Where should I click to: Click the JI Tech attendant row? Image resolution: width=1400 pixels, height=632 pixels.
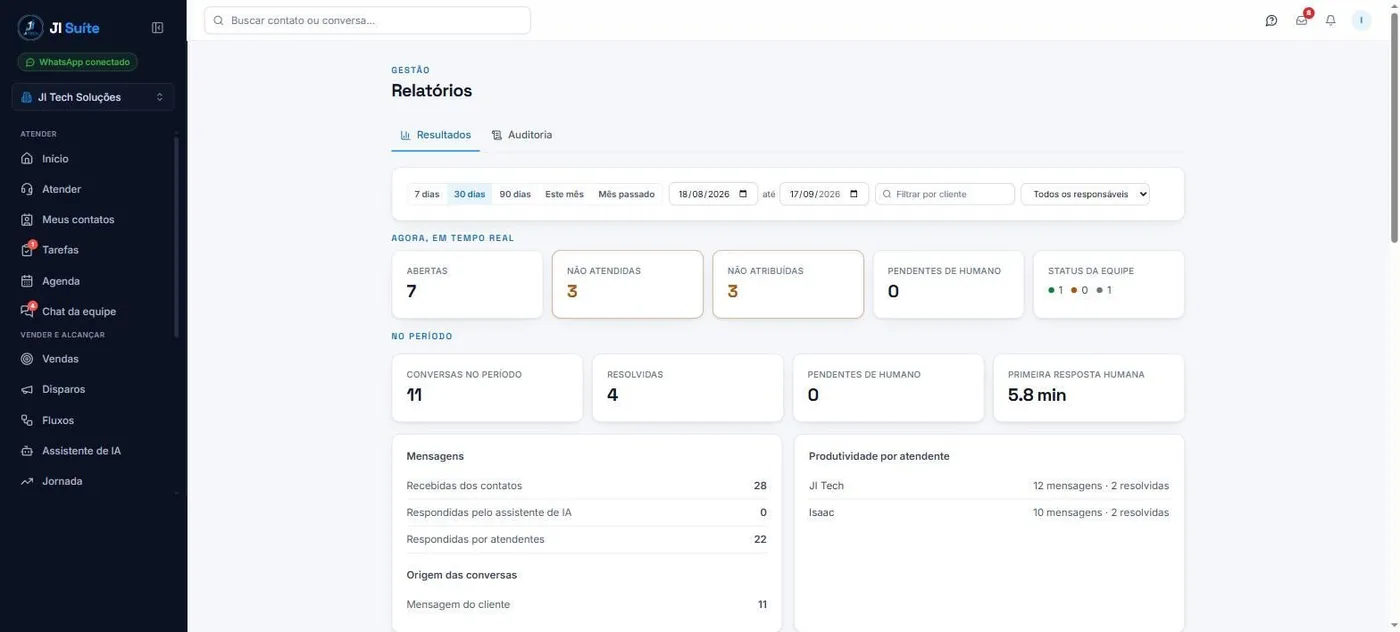tap(989, 486)
